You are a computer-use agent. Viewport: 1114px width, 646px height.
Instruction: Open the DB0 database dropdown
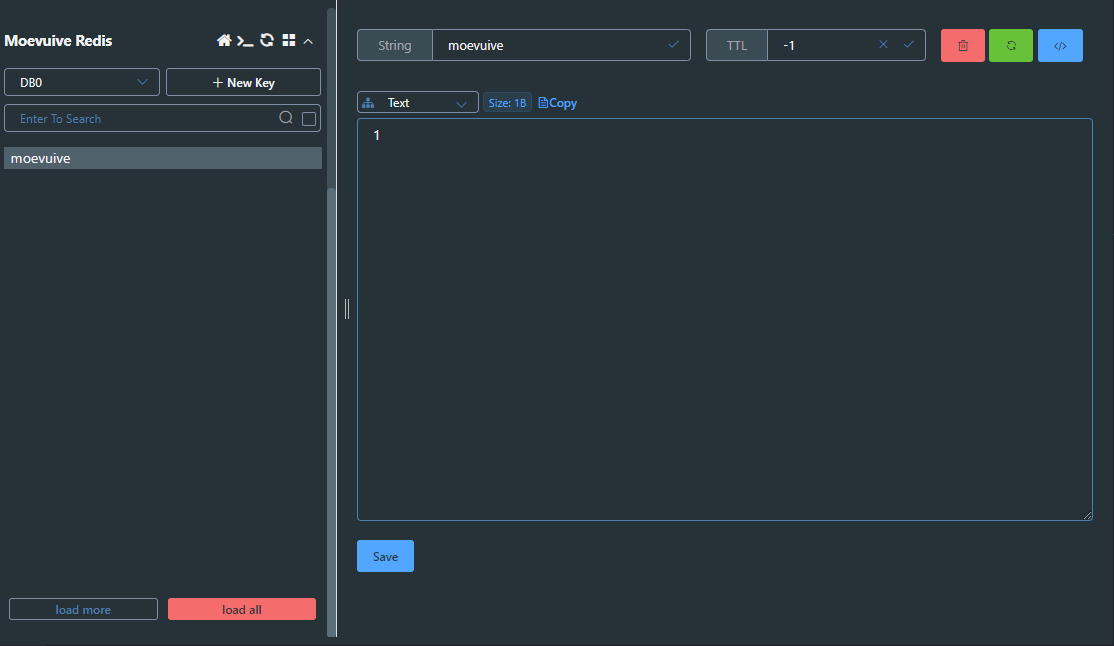point(82,82)
